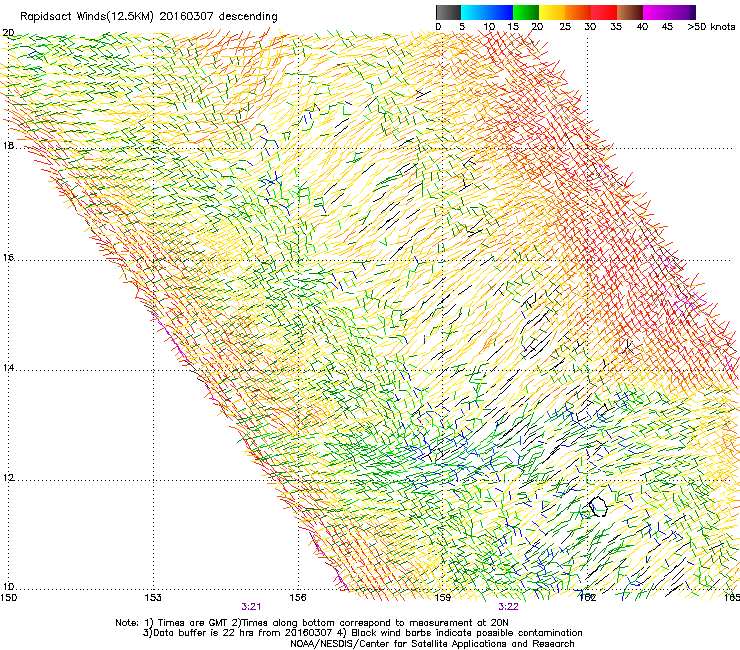Click the cyan-blue 5-15 knots legend band

(487, 12)
